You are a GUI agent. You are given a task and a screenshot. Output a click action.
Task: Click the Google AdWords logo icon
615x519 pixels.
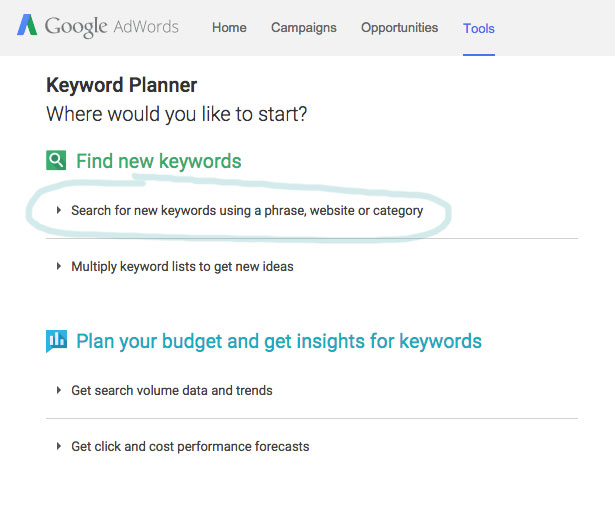pyautogui.click(x=27, y=25)
